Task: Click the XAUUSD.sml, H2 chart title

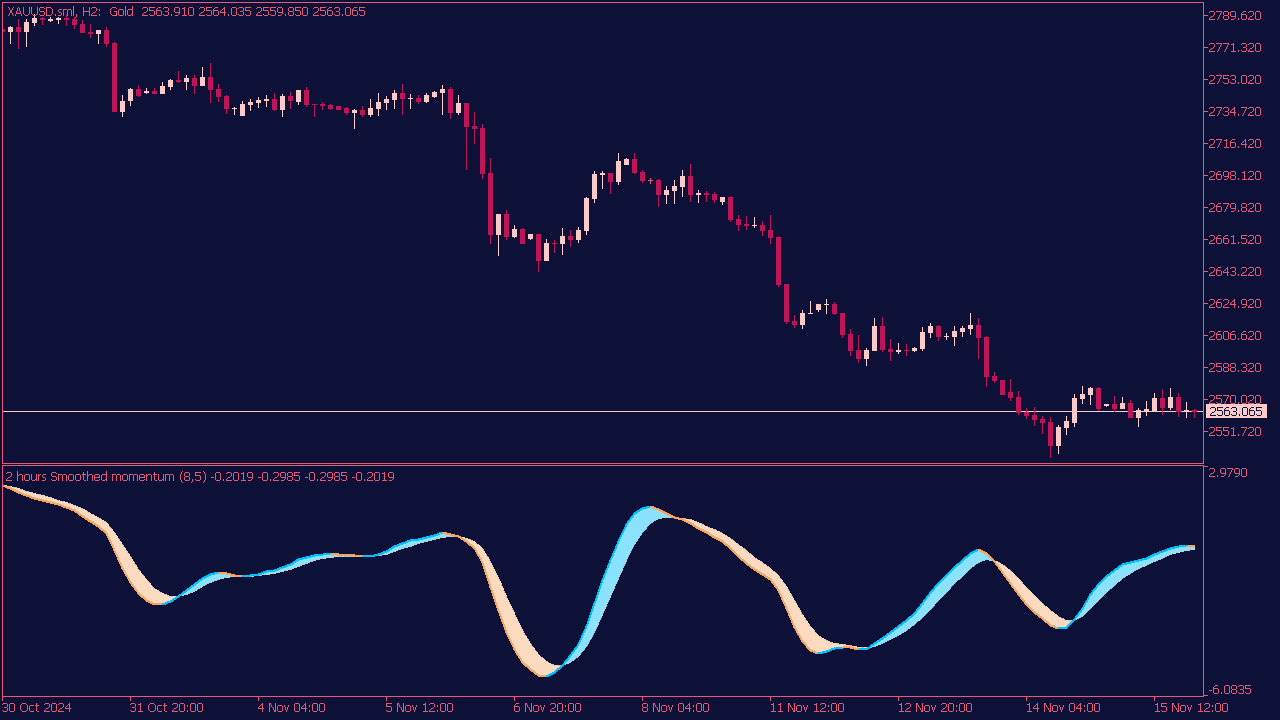Action: 53,12
